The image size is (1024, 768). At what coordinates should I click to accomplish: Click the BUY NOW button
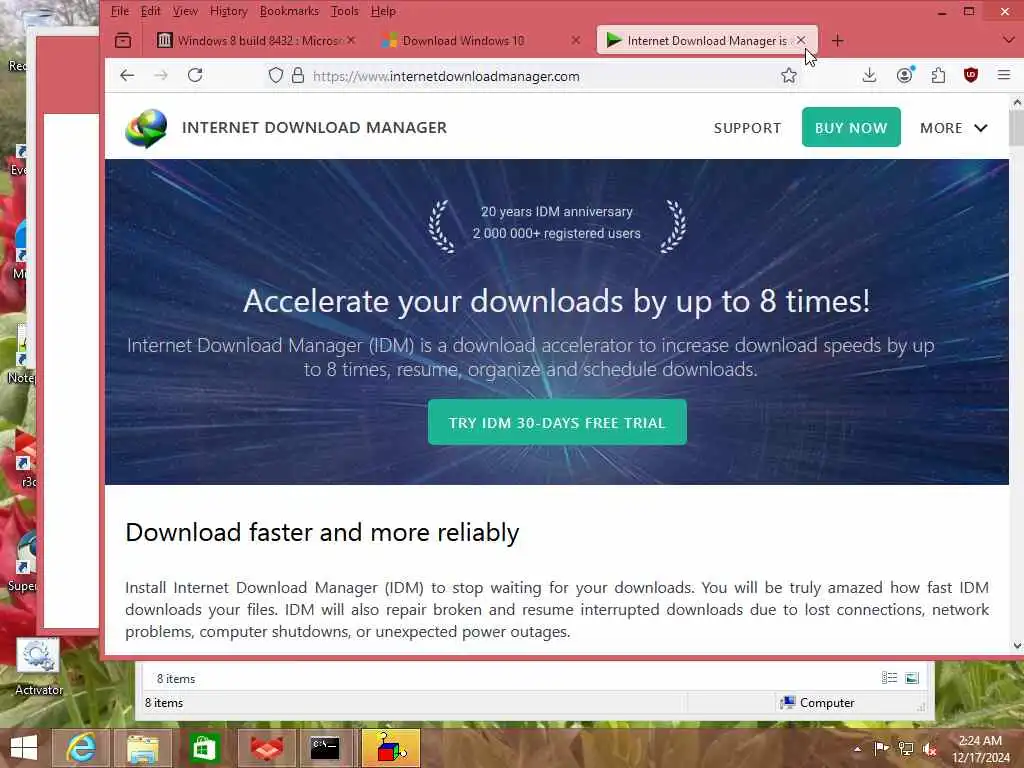click(851, 127)
